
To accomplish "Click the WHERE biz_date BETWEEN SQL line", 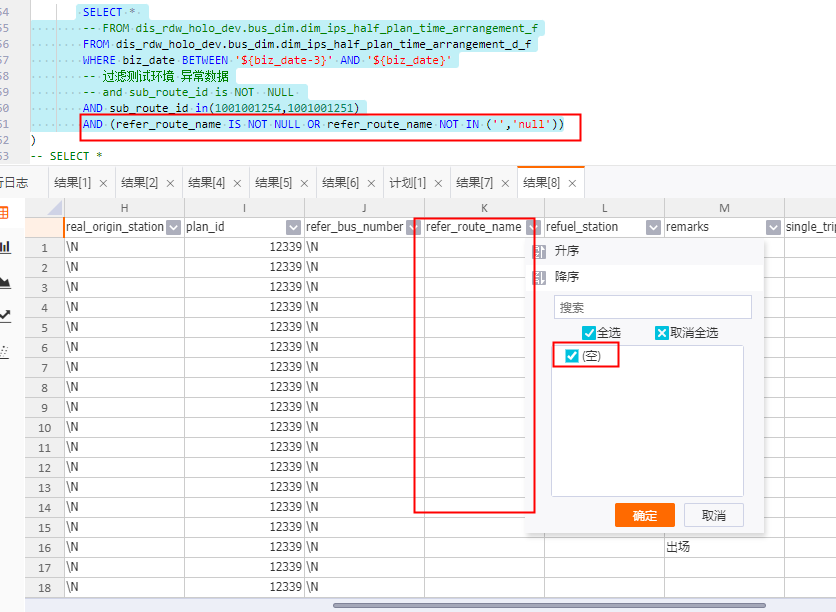I will click(267, 60).
